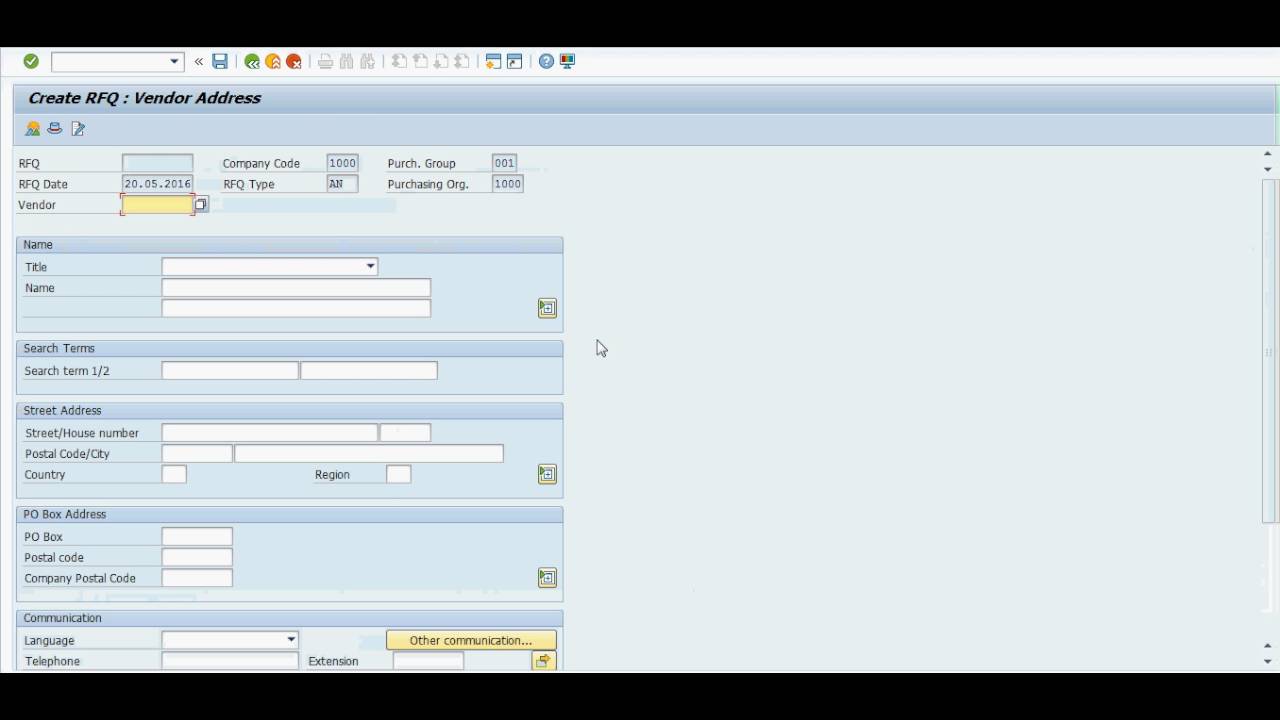Screen dimensions: 1280x720
Task: Open the command field dropdown
Action: (x=174, y=62)
